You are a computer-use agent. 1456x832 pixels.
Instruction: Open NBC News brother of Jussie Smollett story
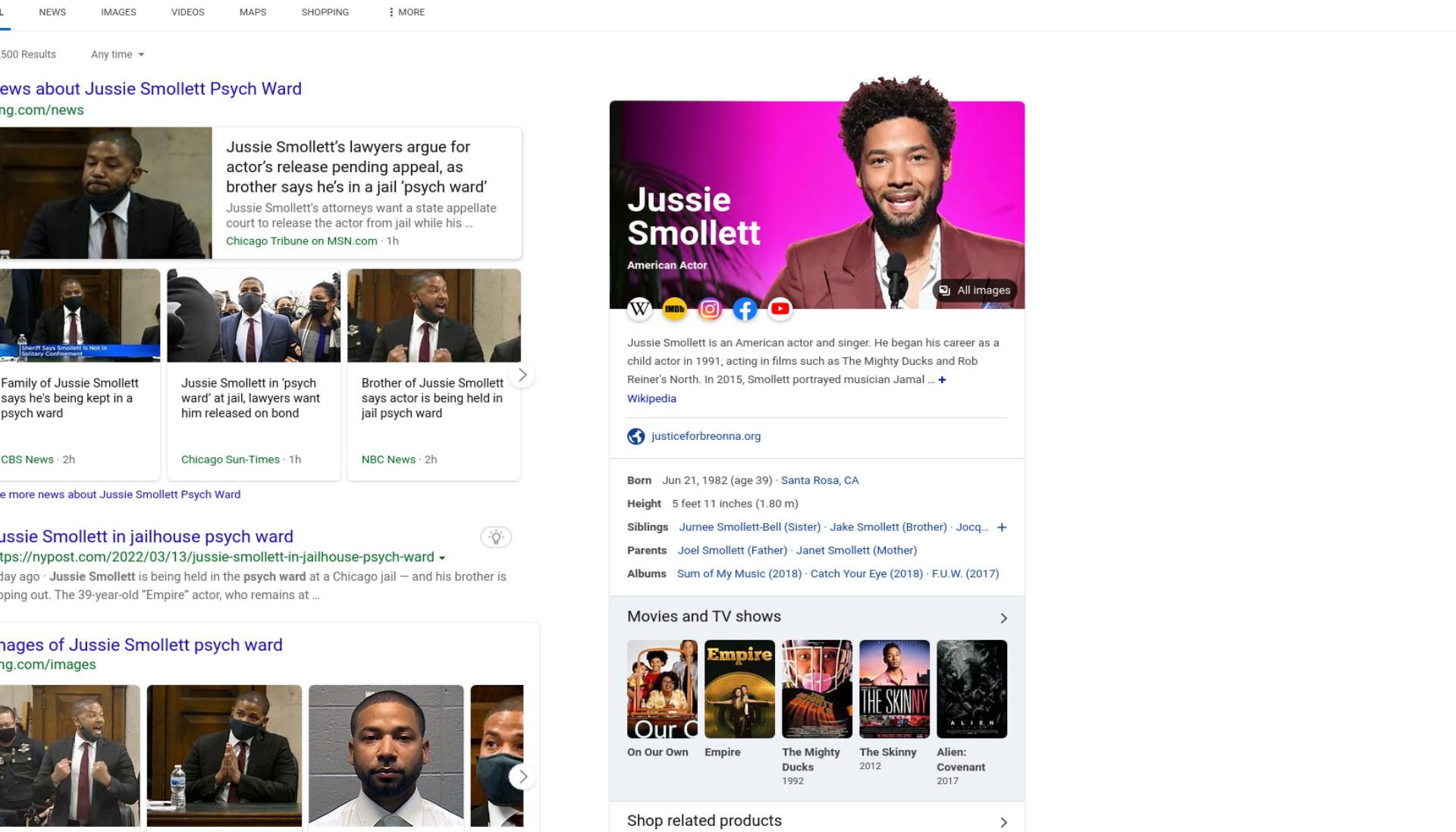coord(432,398)
